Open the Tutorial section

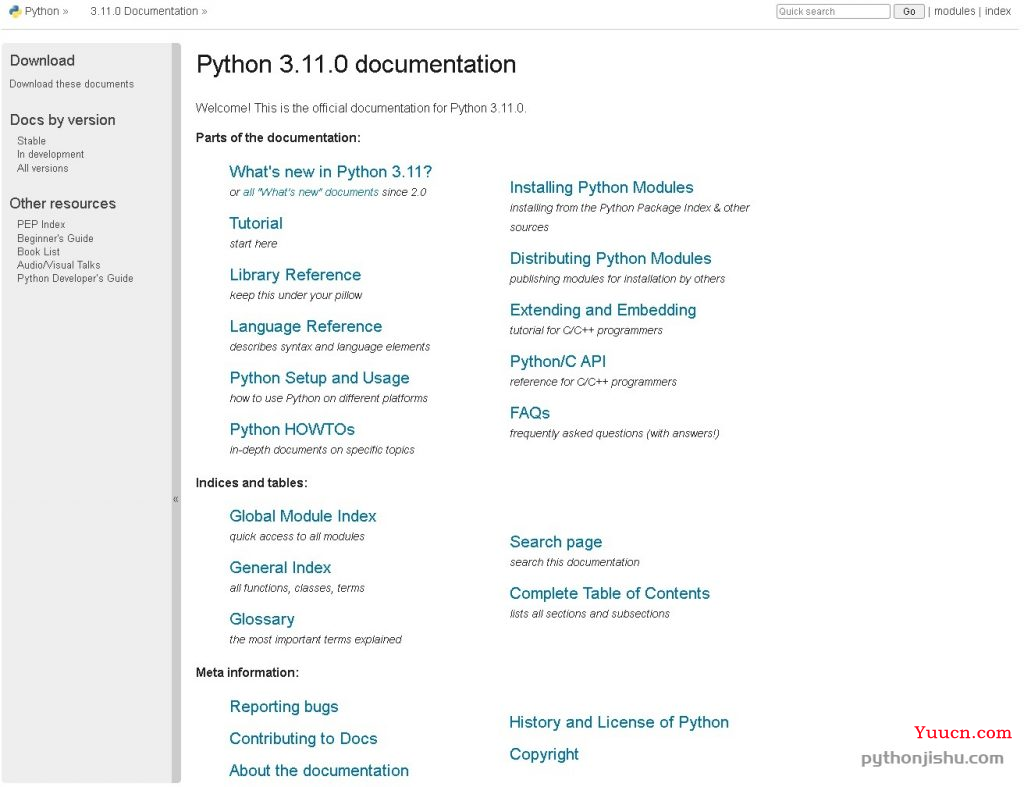tap(256, 223)
